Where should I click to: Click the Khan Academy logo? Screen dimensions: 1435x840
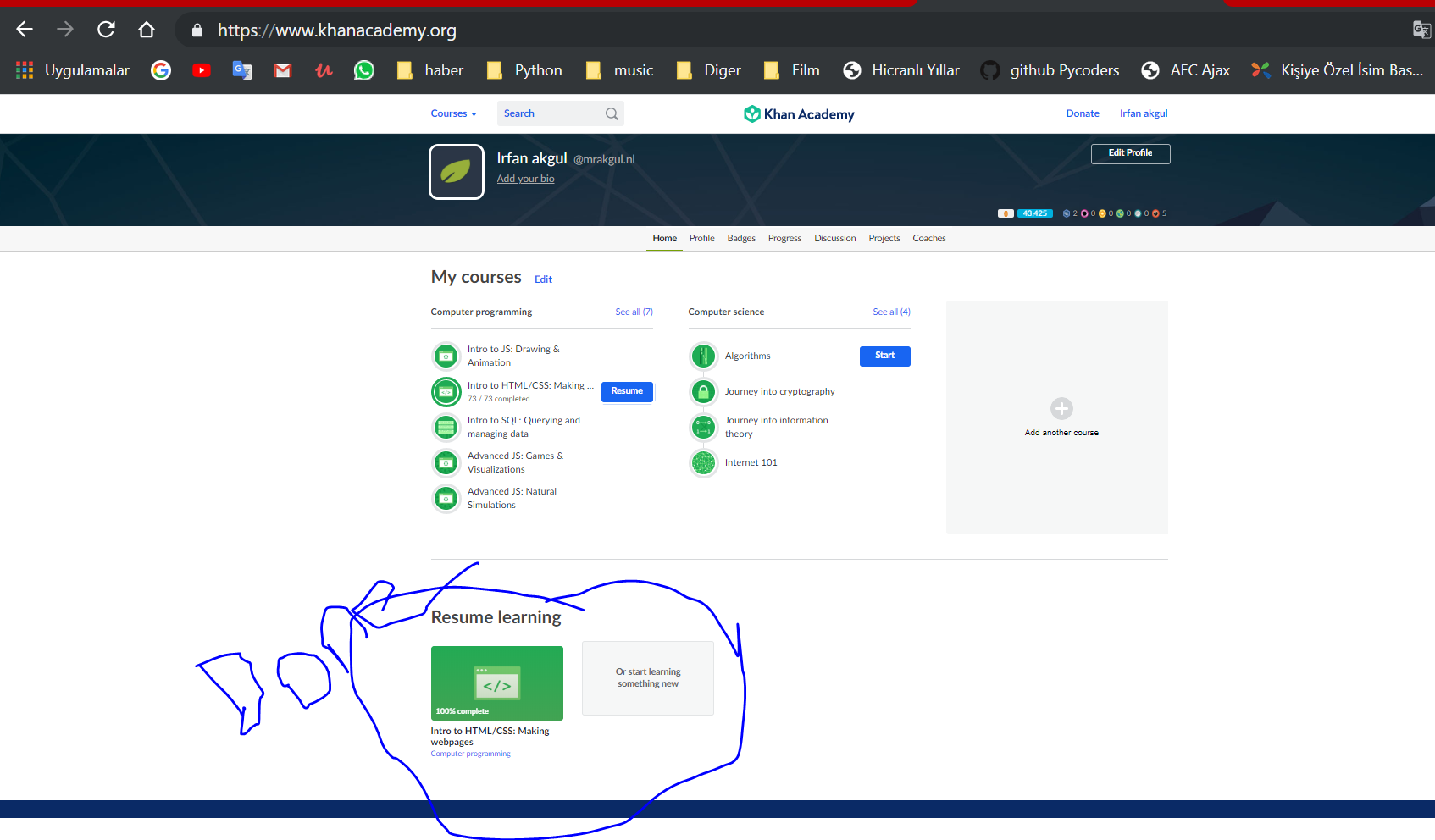pos(799,113)
